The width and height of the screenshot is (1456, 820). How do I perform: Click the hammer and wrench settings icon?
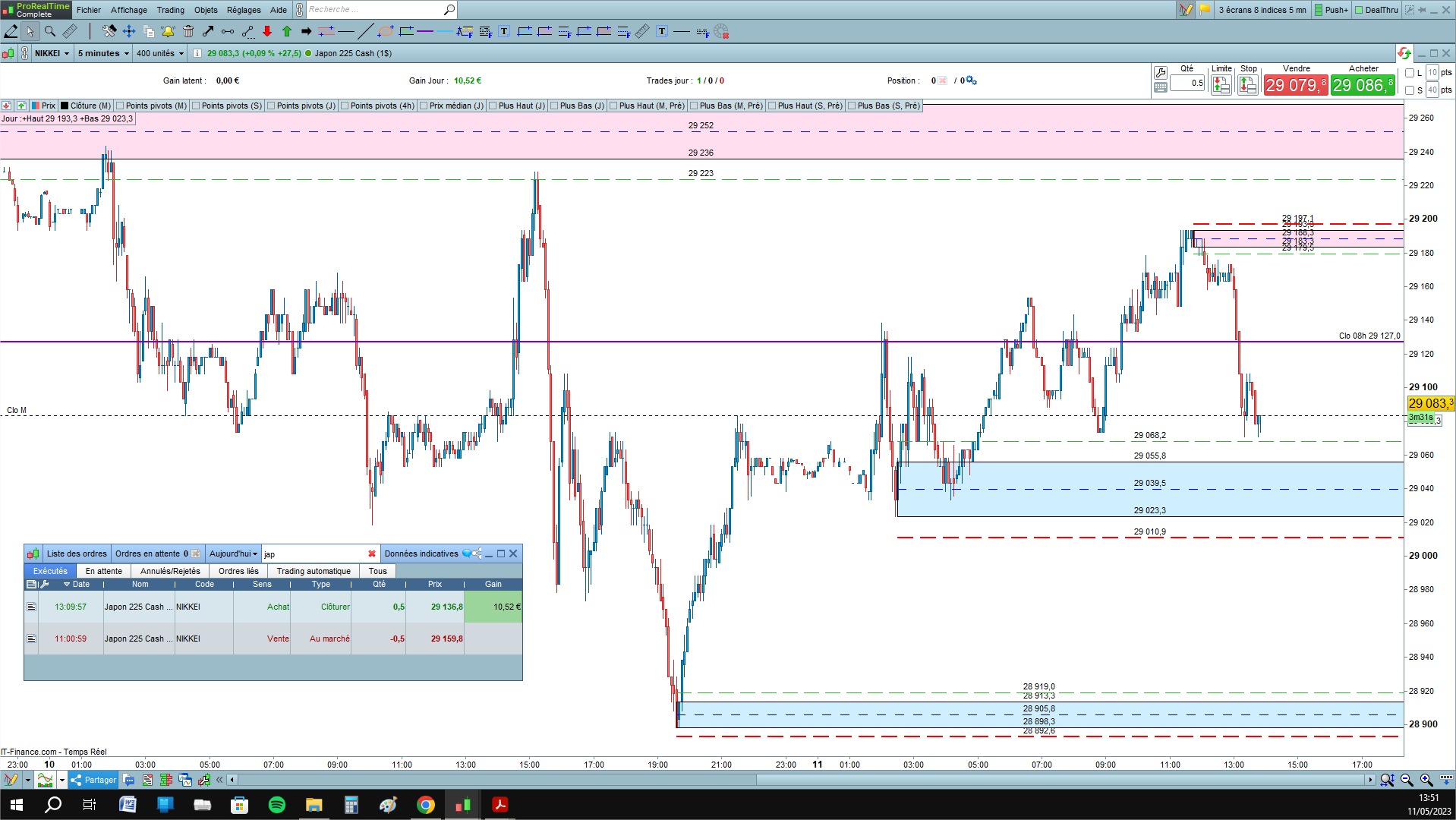pyautogui.click(x=109, y=31)
